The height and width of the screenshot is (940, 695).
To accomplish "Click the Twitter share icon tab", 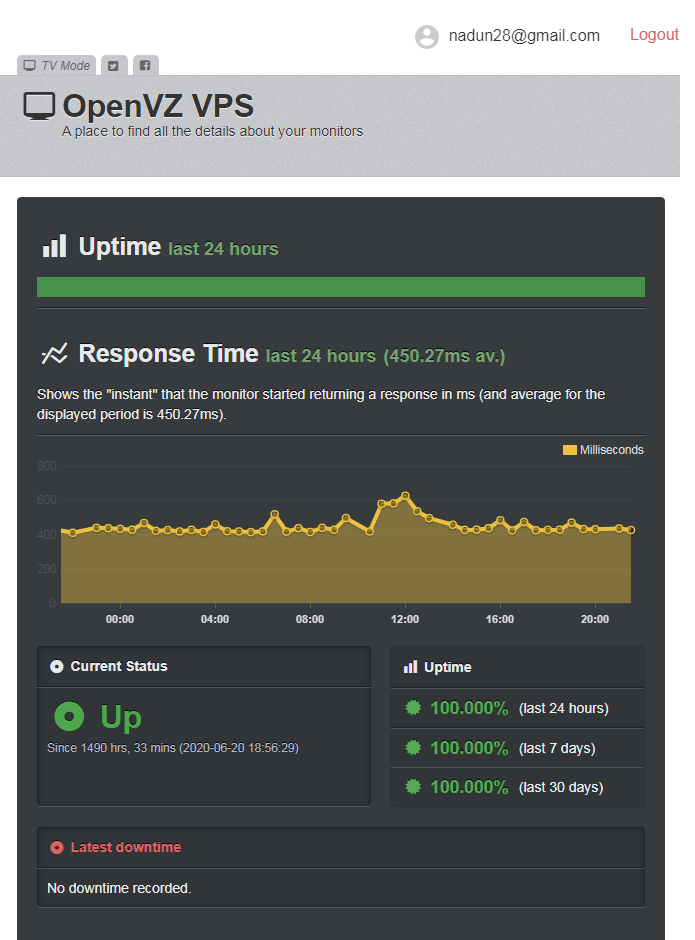I will (114, 66).
